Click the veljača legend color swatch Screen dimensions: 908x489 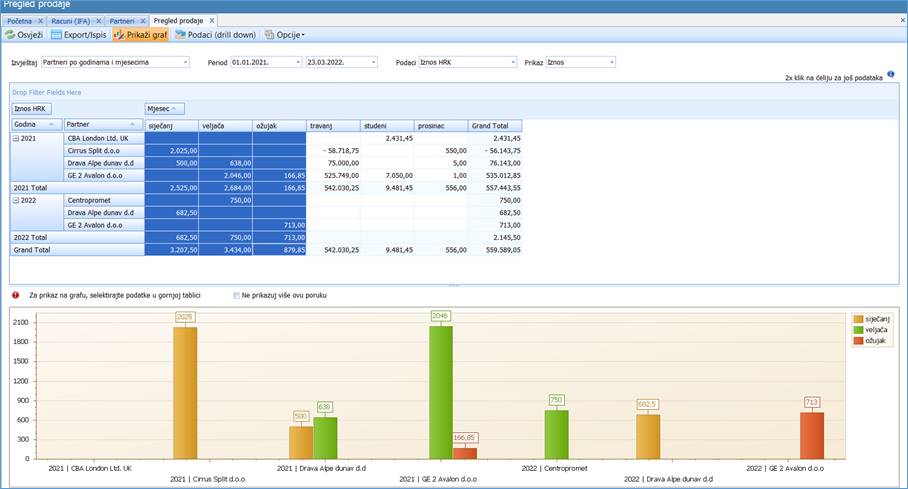tap(858, 330)
